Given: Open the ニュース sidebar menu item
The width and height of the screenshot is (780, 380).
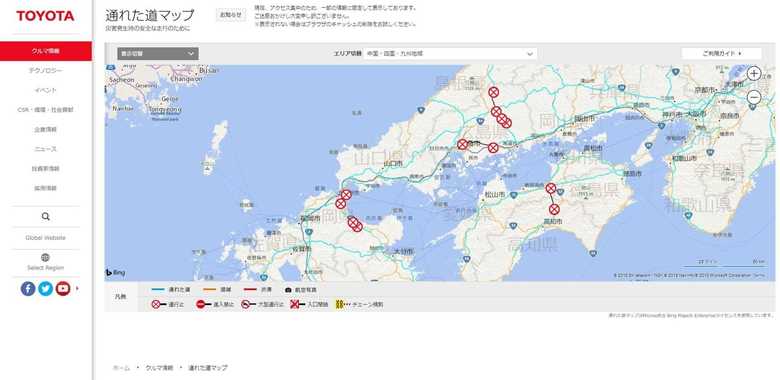Looking at the screenshot, I should coord(45,149).
